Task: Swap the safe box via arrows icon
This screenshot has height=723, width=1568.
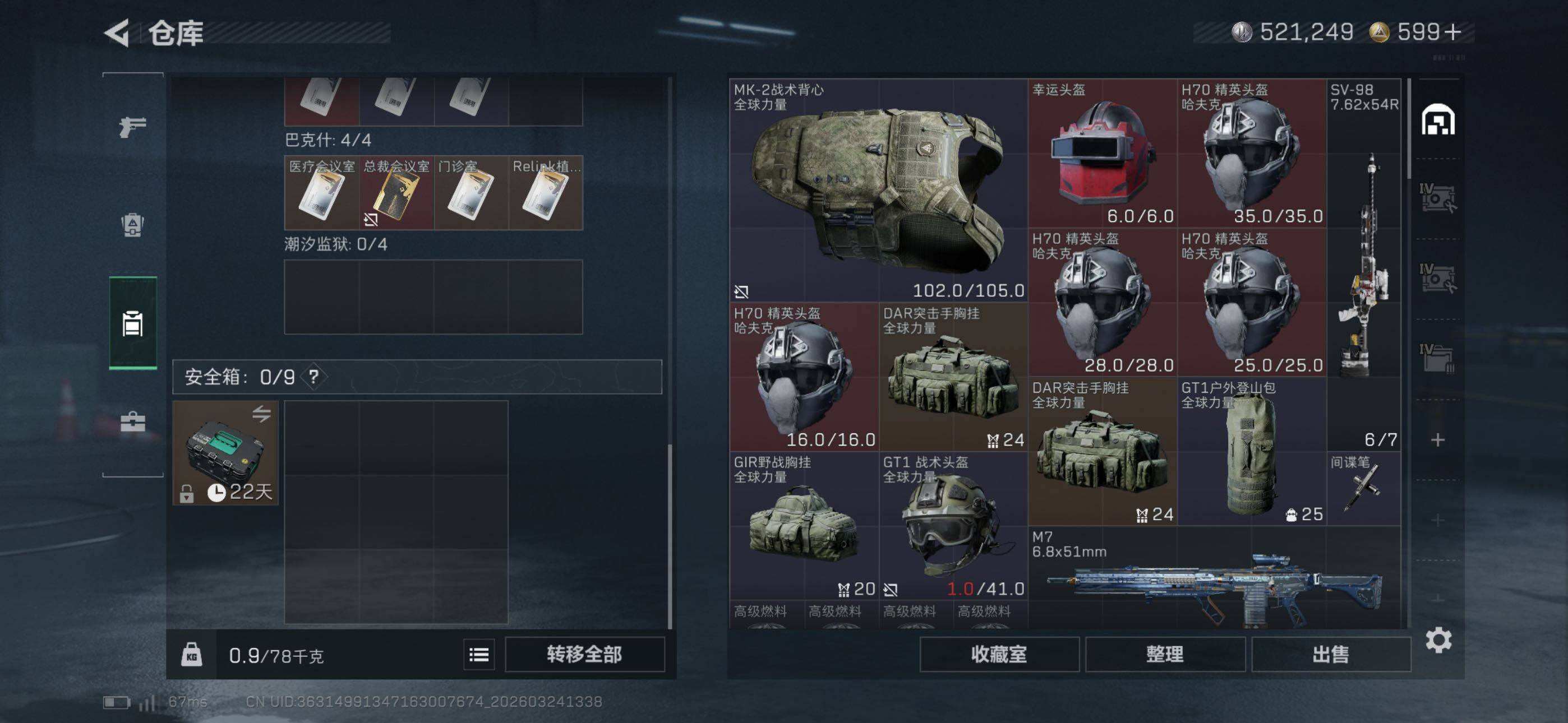Action: (x=262, y=414)
